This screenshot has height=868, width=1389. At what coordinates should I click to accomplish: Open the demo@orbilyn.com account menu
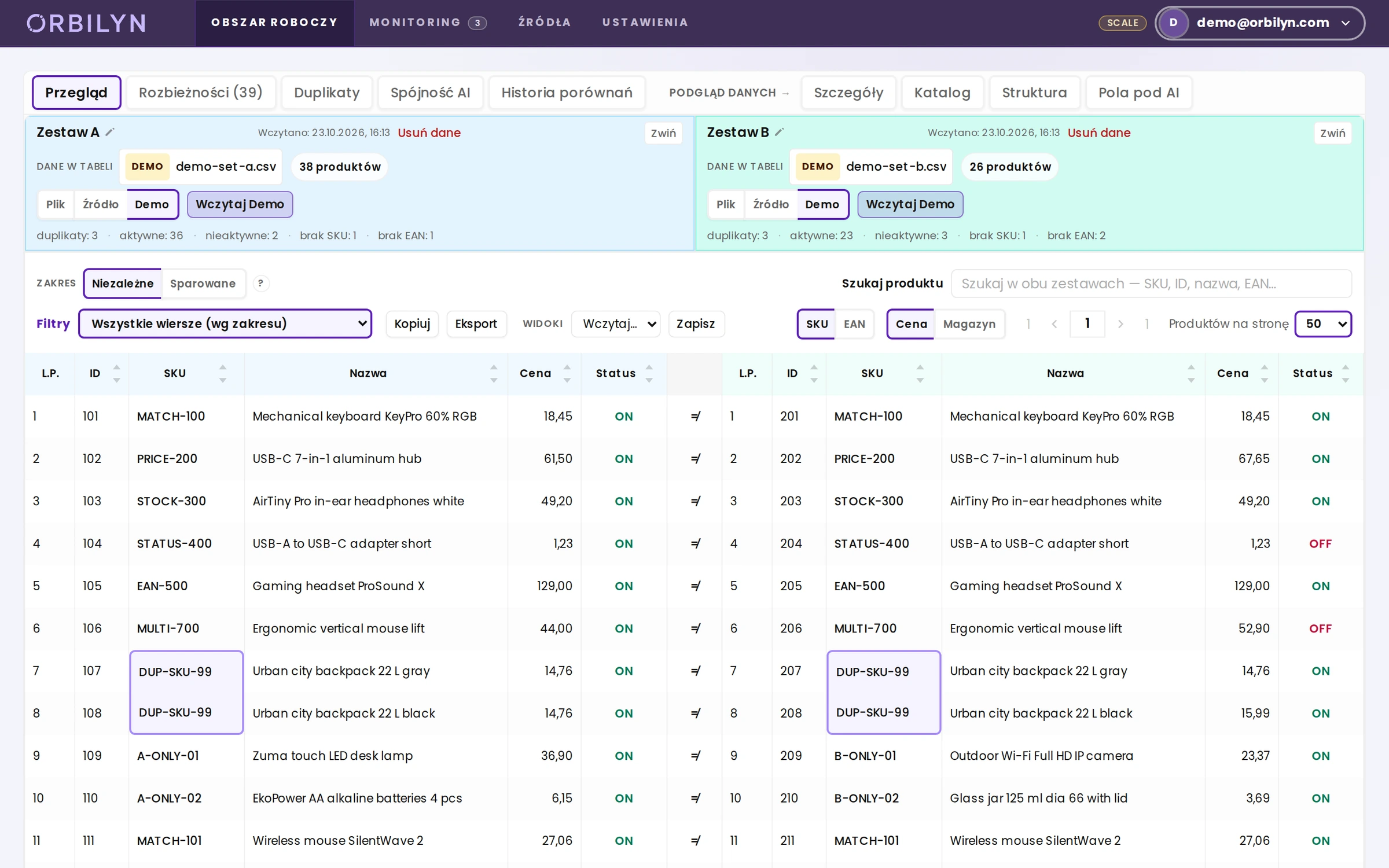1259,23
